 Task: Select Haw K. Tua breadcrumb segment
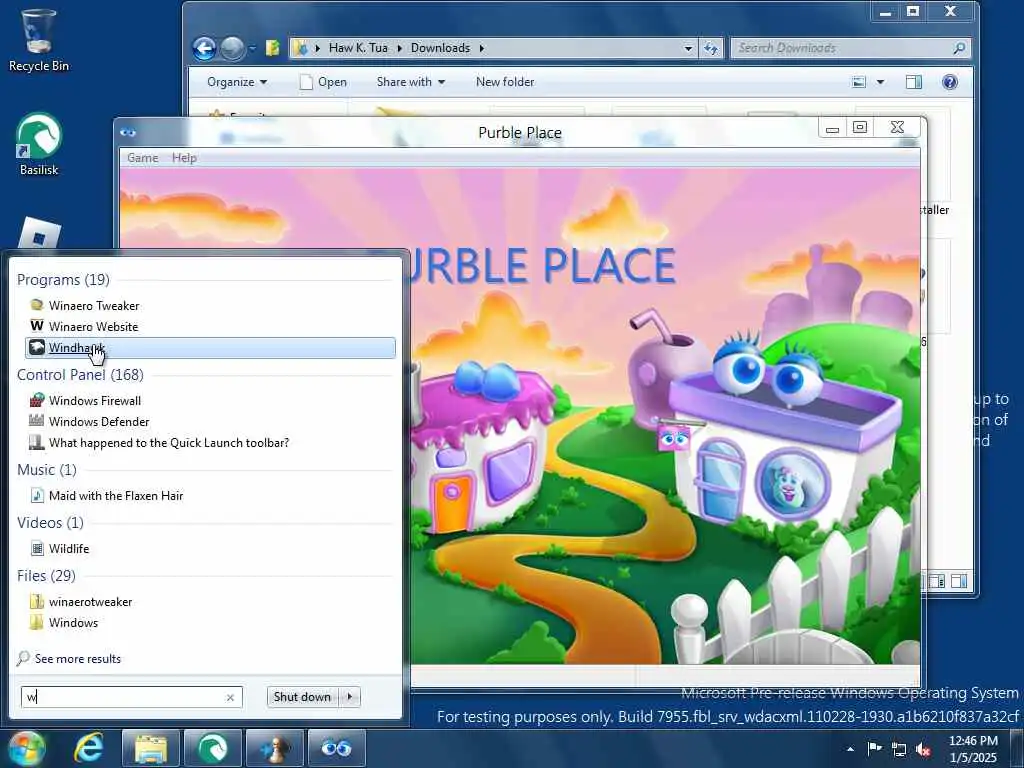pyautogui.click(x=358, y=48)
